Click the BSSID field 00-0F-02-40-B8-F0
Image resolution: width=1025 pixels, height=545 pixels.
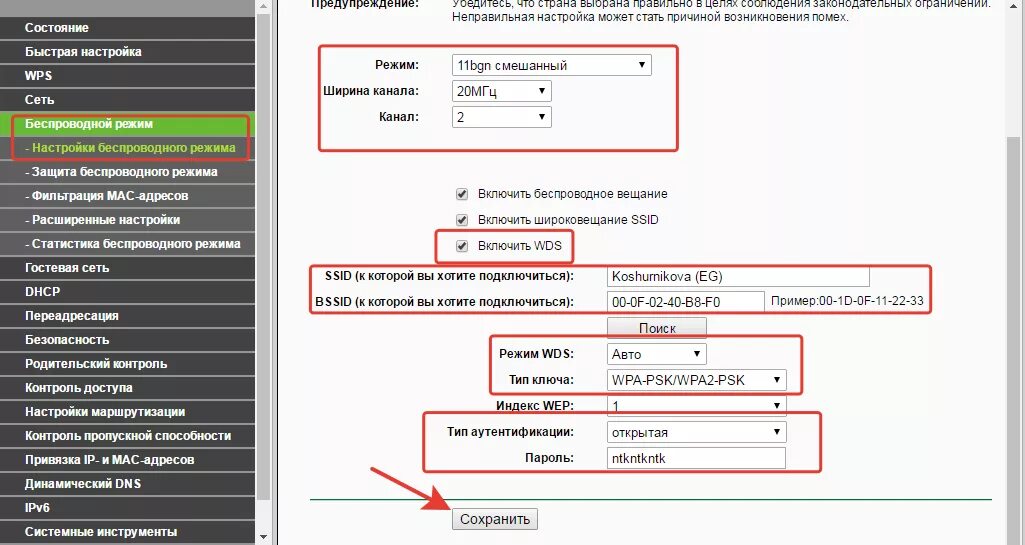pos(685,302)
